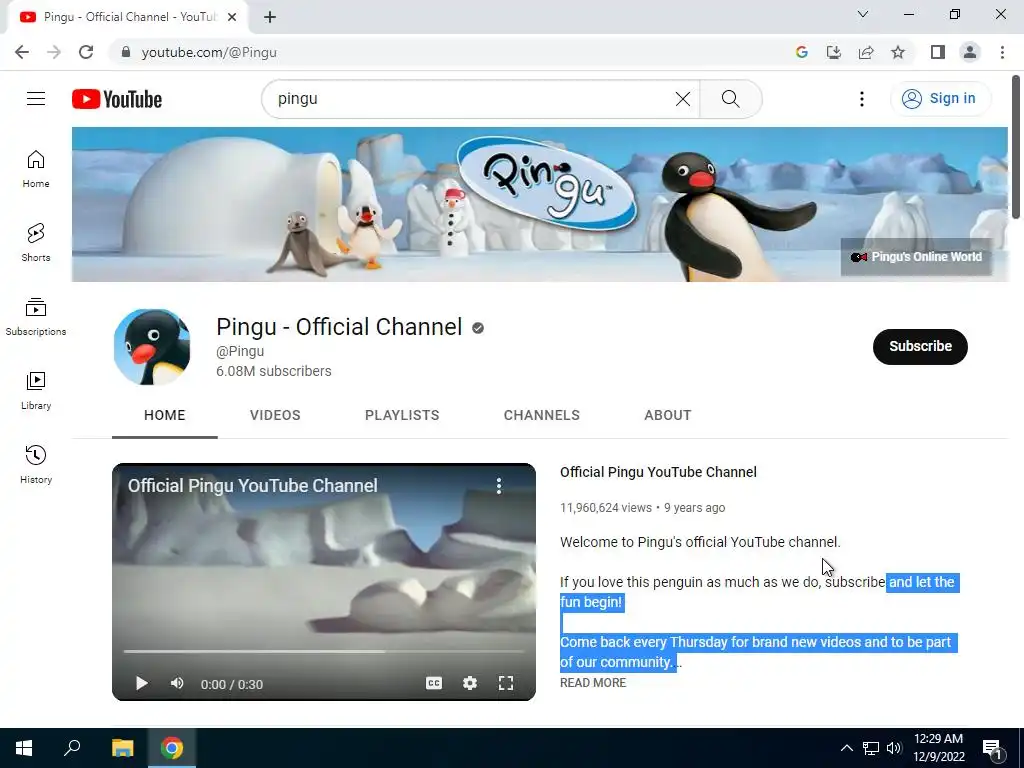This screenshot has width=1024, height=768.
Task: Open the taskbar clock and calendar
Action: pos(938,748)
